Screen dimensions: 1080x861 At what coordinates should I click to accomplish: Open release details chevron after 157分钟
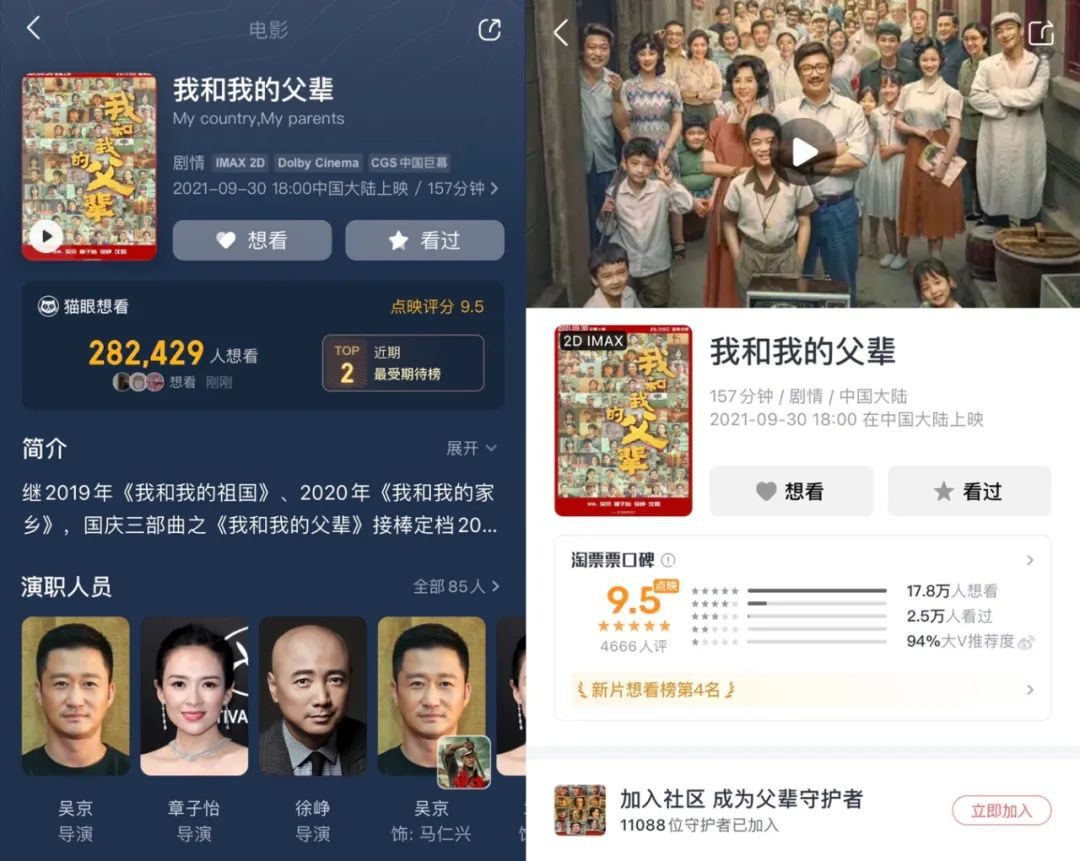[494, 188]
